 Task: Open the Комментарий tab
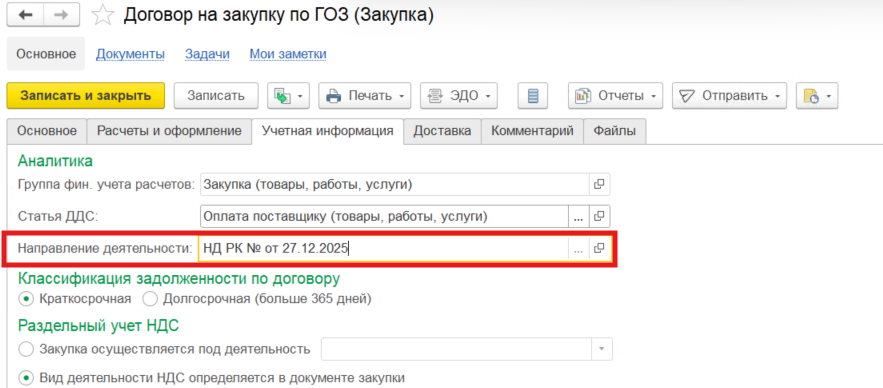(532, 131)
